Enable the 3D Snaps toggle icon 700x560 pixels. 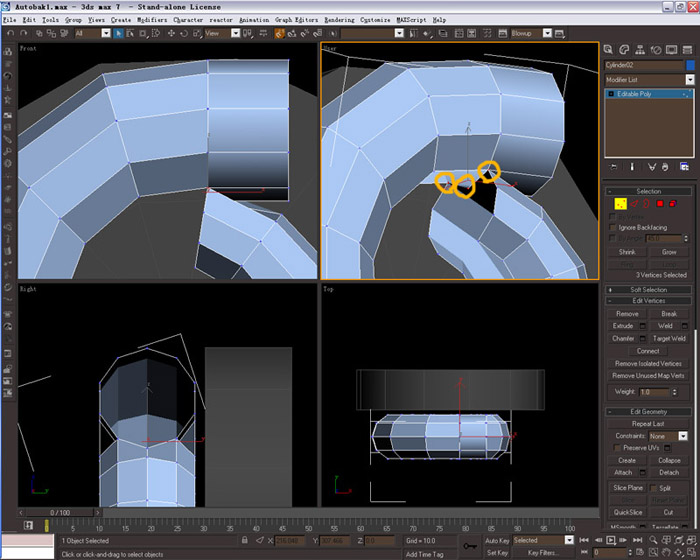[279, 33]
